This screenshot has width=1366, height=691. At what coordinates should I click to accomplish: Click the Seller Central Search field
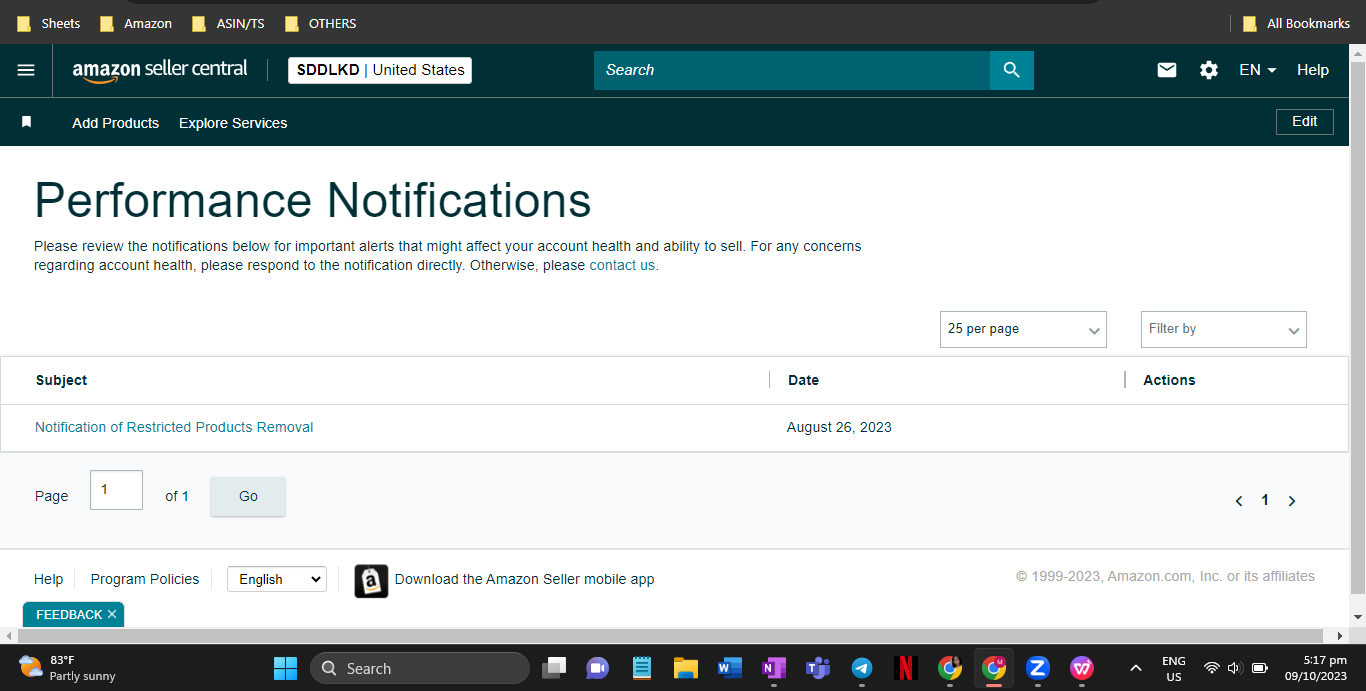click(792, 70)
